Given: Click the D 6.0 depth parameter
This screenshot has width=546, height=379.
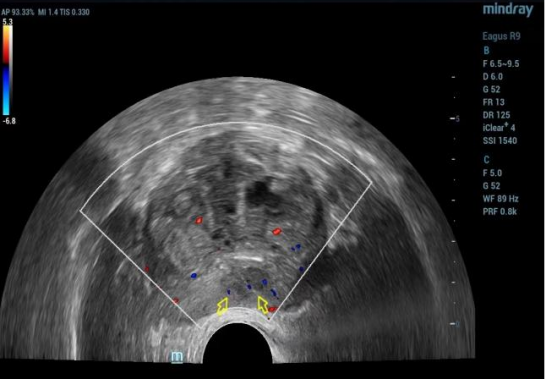Looking at the screenshot, I should (x=493, y=77).
